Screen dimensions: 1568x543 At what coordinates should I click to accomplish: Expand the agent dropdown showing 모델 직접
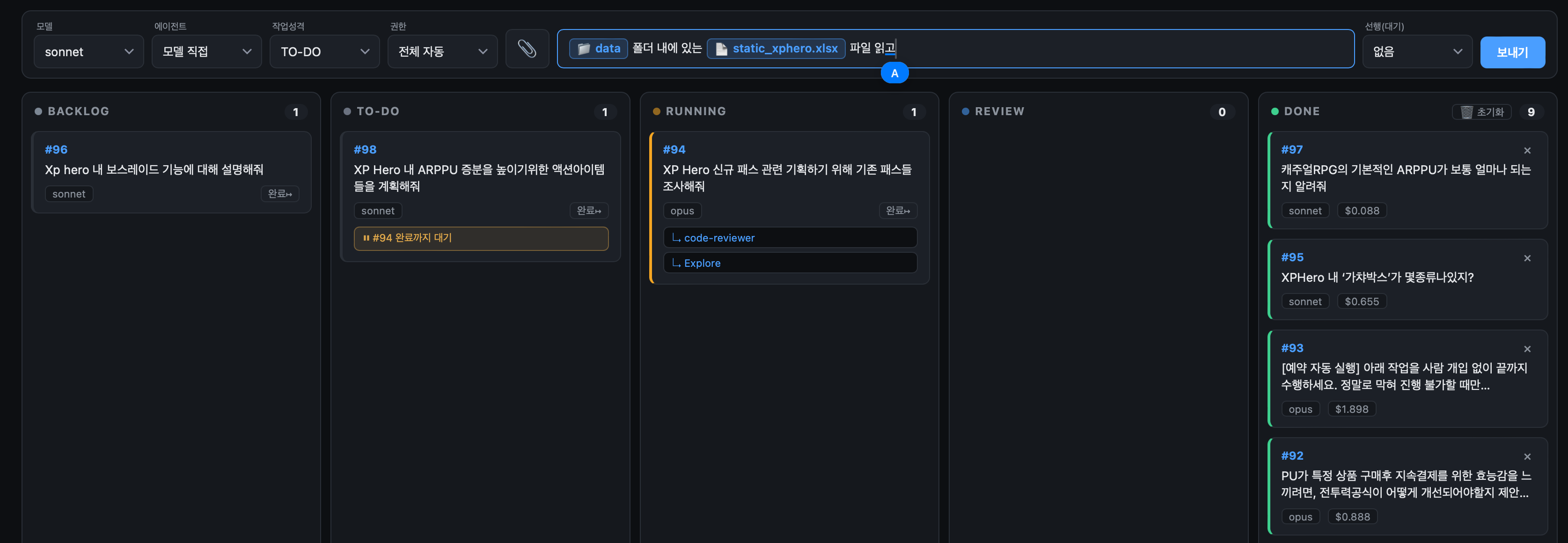pyautogui.click(x=206, y=52)
